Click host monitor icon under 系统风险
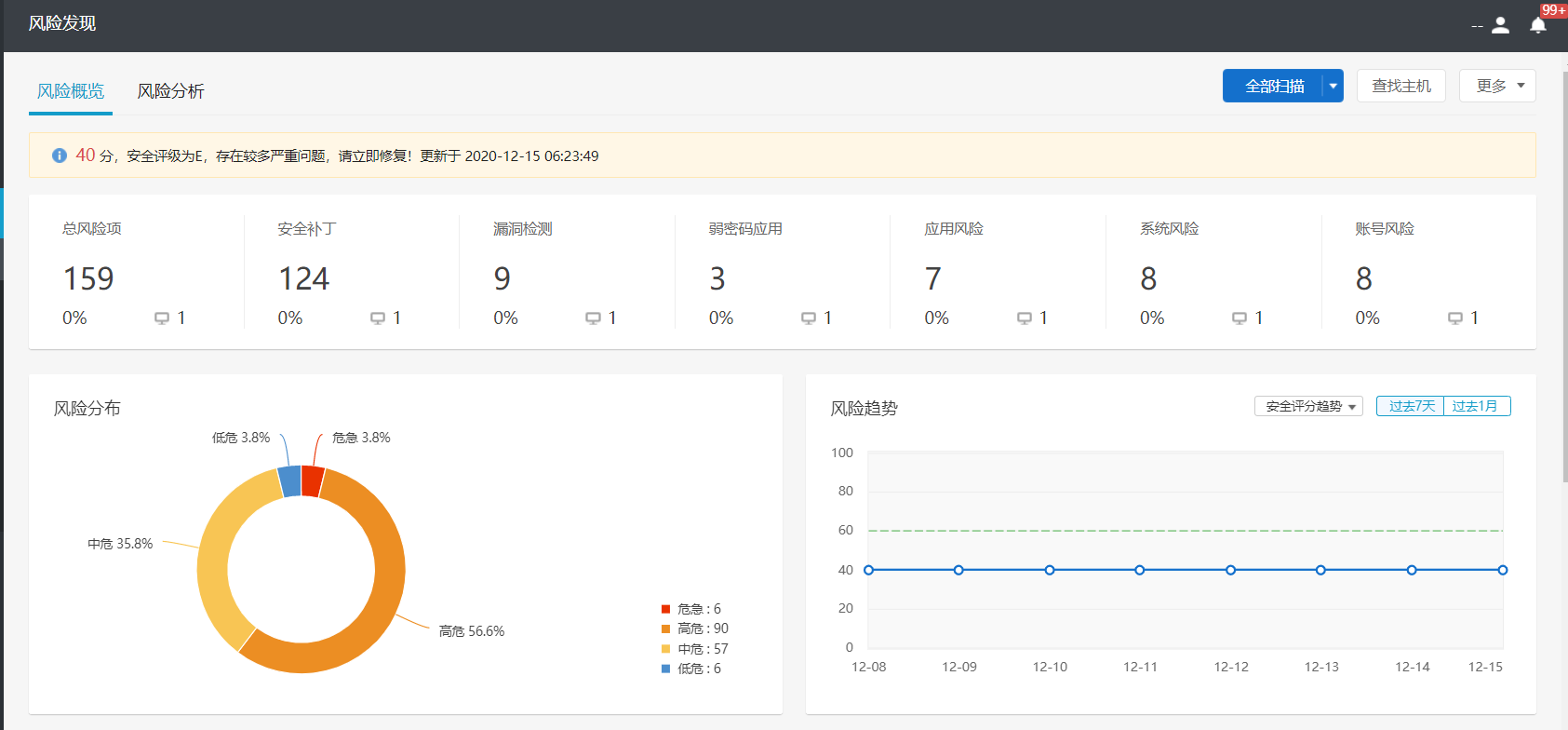 point(1240,318)
